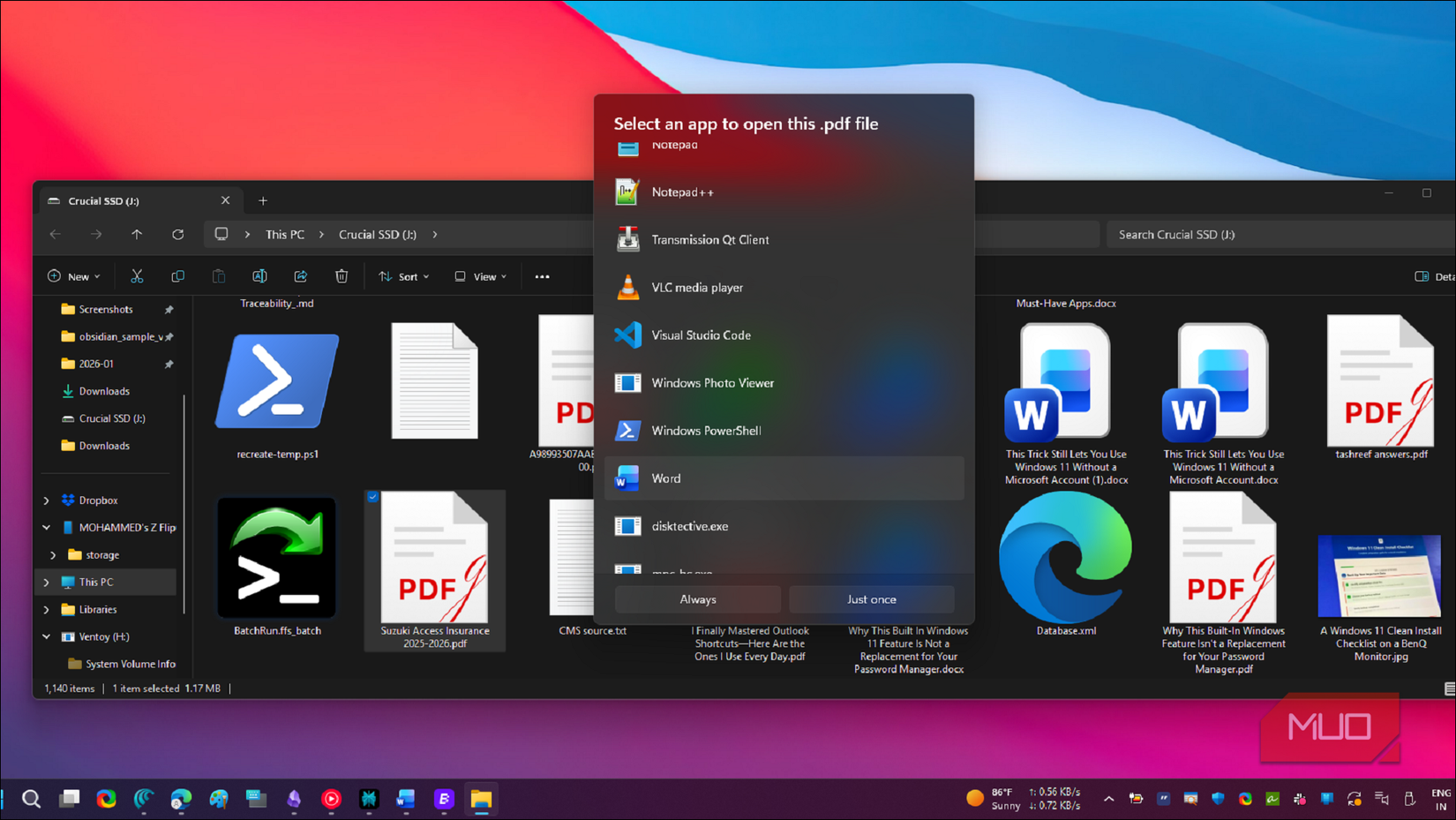Expand the Dropbox entry in the sidebar
Screen dimensions: 1456x820
pyautogui.click(x=45, y=500)
